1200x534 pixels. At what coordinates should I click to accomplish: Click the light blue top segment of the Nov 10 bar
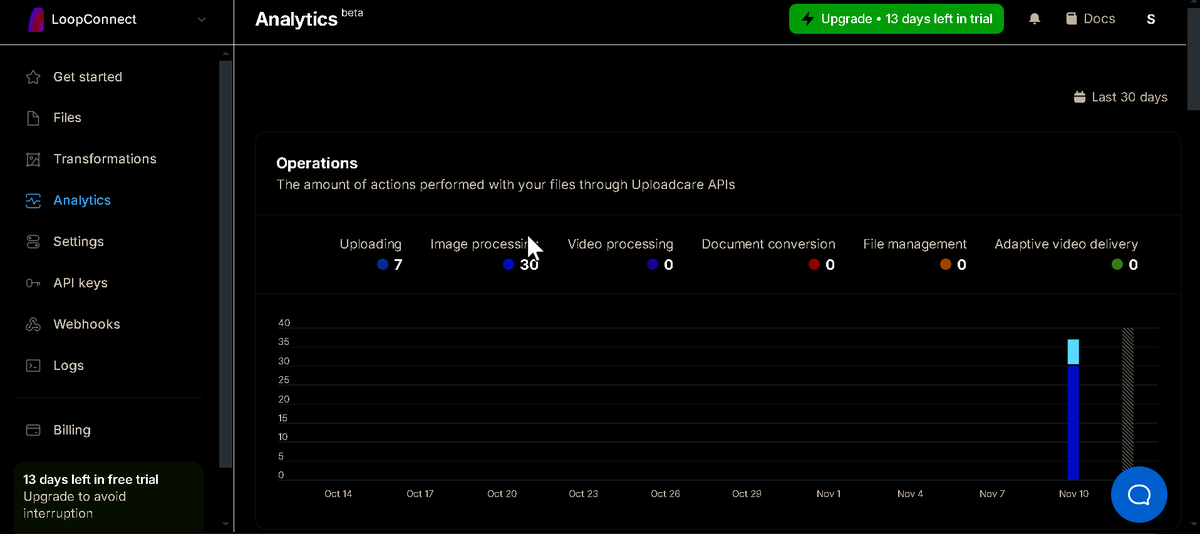click(1073, 352)
